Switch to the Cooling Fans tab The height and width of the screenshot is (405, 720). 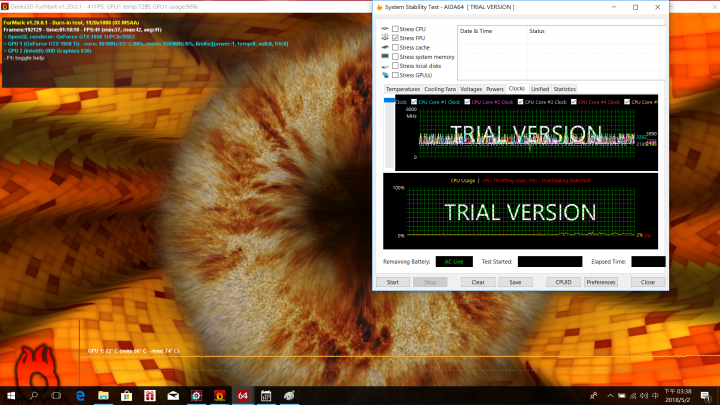[x=440, y=89]
